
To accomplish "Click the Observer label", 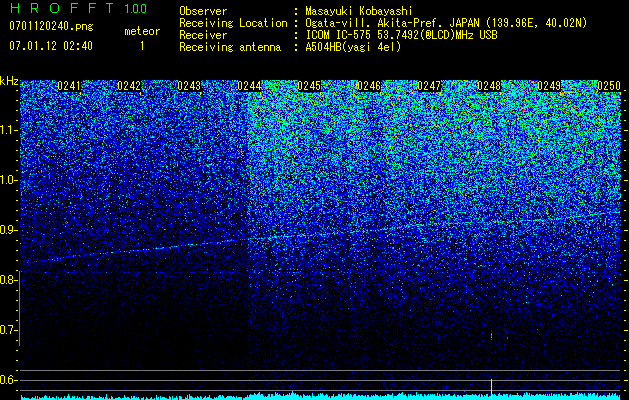I will (x=203, y=11).
